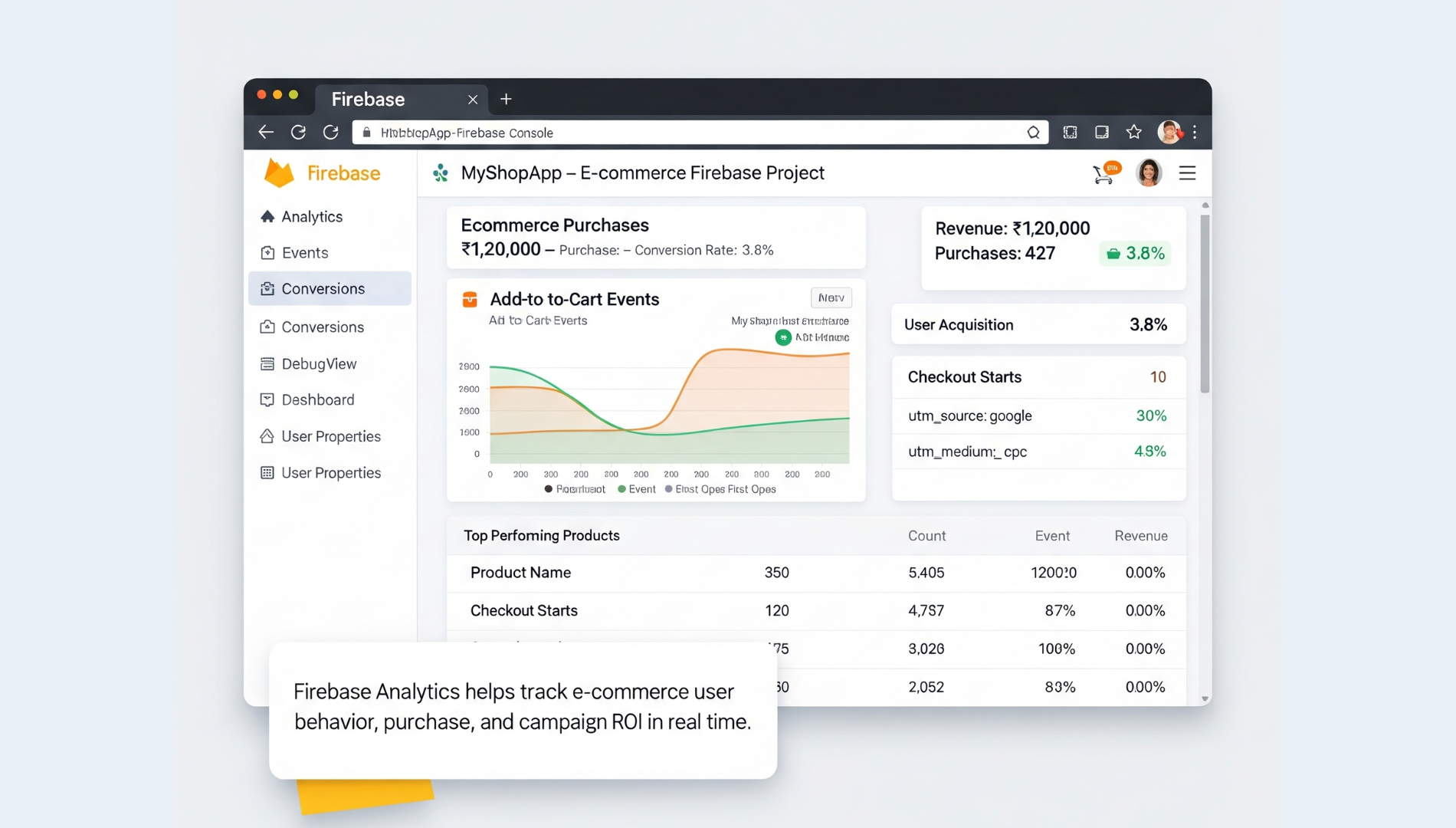Image resolution: width=1456 pixels, height=828 pixels.
Task: Open the browser three-dot menu
Action: (x=1195, y=132)
